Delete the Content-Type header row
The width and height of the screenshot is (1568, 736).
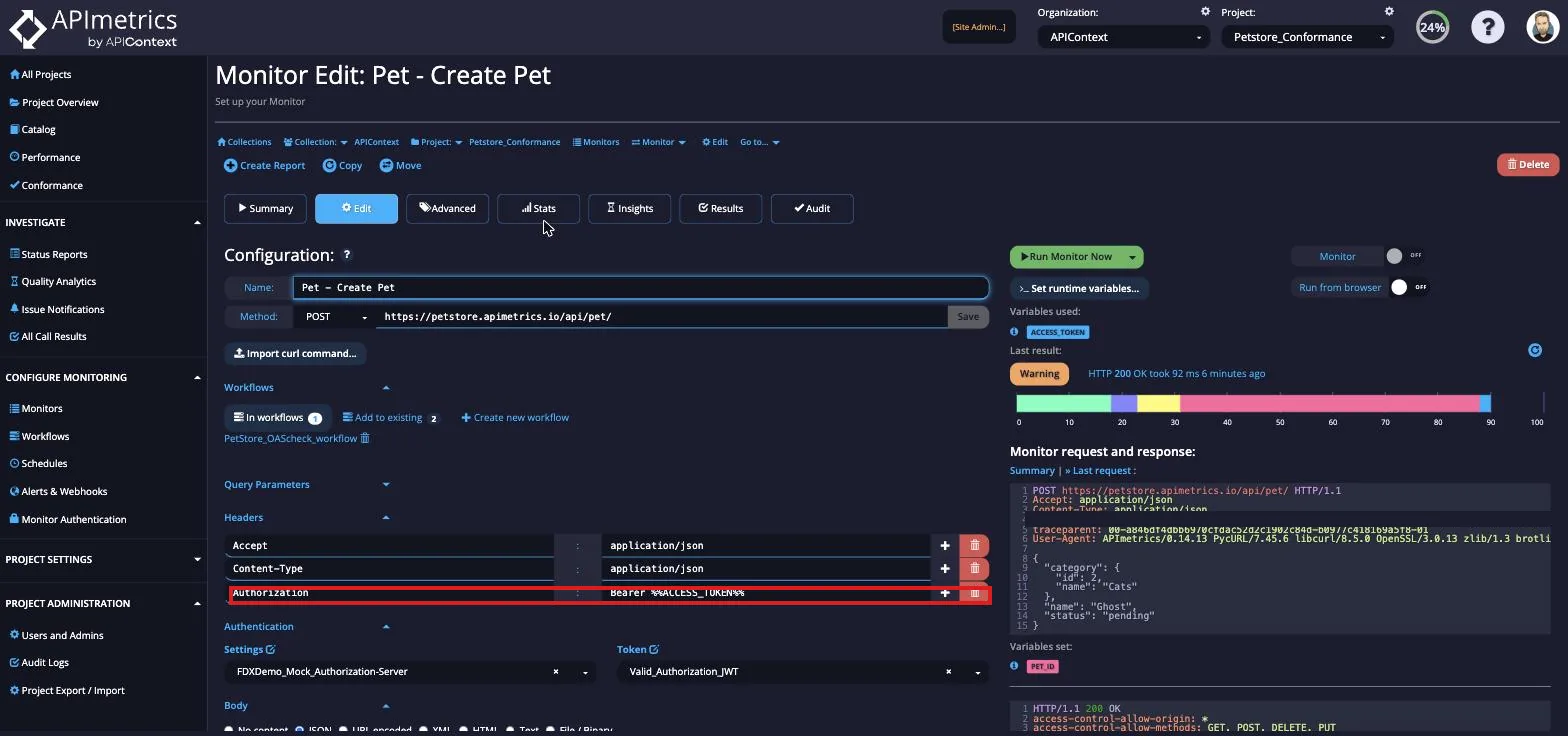974,568
